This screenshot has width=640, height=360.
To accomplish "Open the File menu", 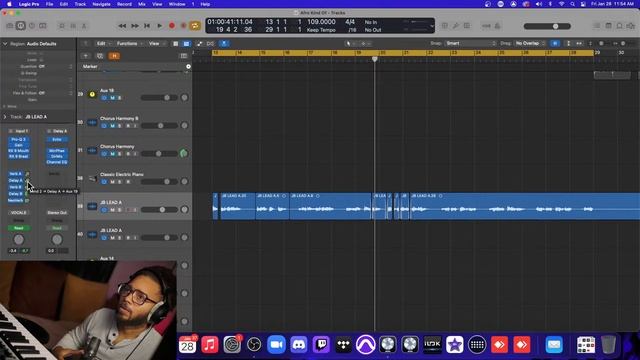I will coord(49,4).
